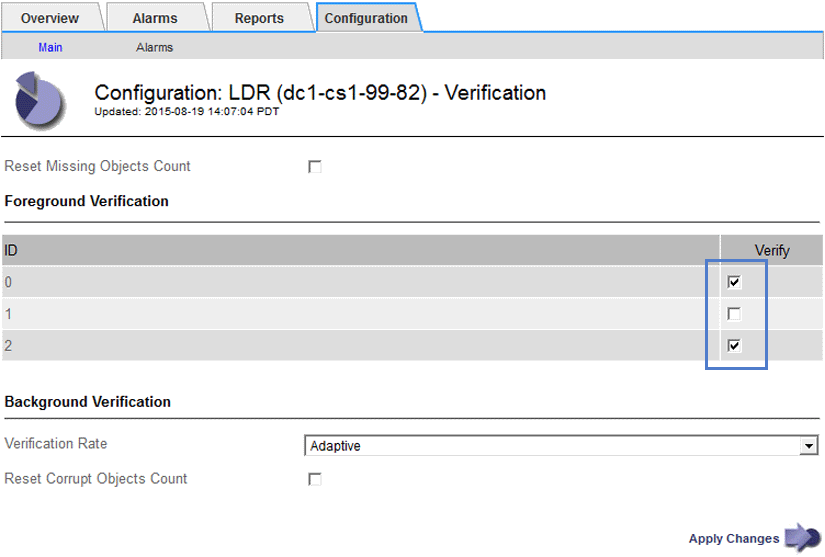The image size is (825, 557).
Task: Click the Foreground Verification section heading
Action: (x=87, y=201)
